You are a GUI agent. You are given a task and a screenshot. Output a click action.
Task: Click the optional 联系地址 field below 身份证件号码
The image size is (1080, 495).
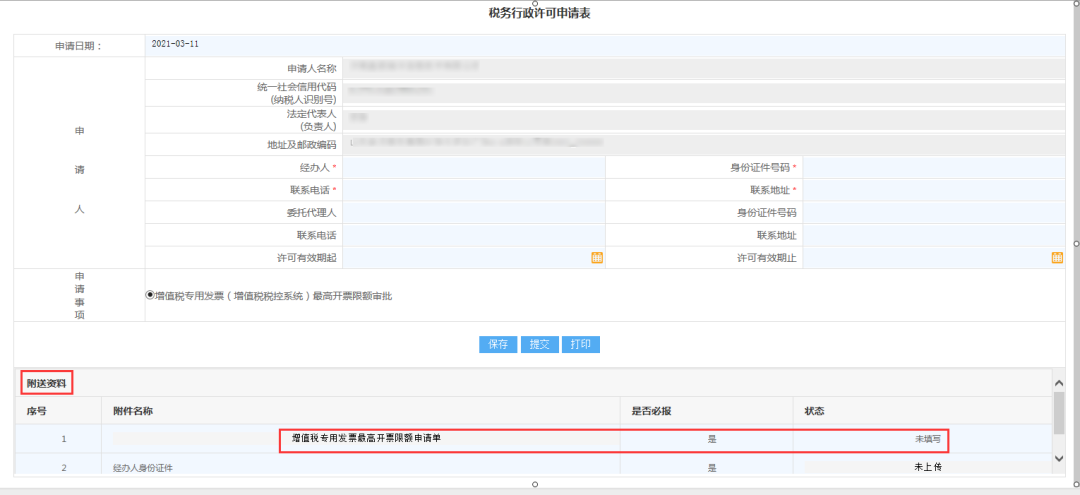pos(934,235)
